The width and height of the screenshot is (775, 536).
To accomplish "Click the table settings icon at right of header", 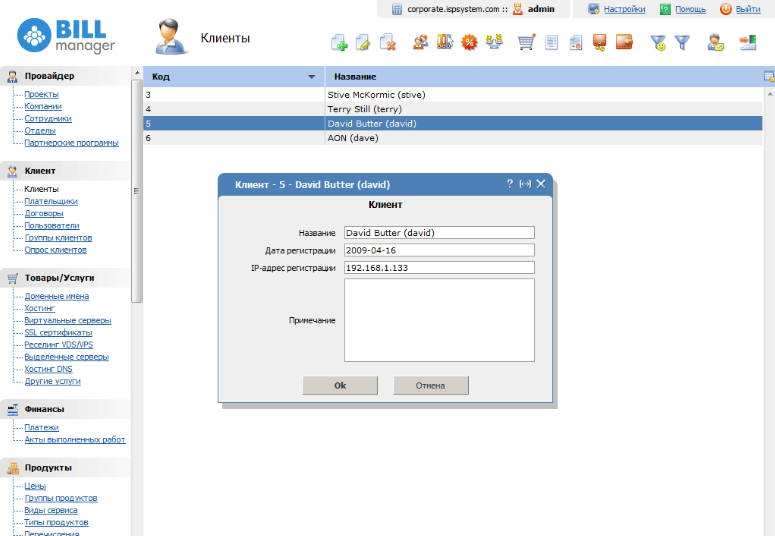I will pyautogui.click(x=768, y=76).
